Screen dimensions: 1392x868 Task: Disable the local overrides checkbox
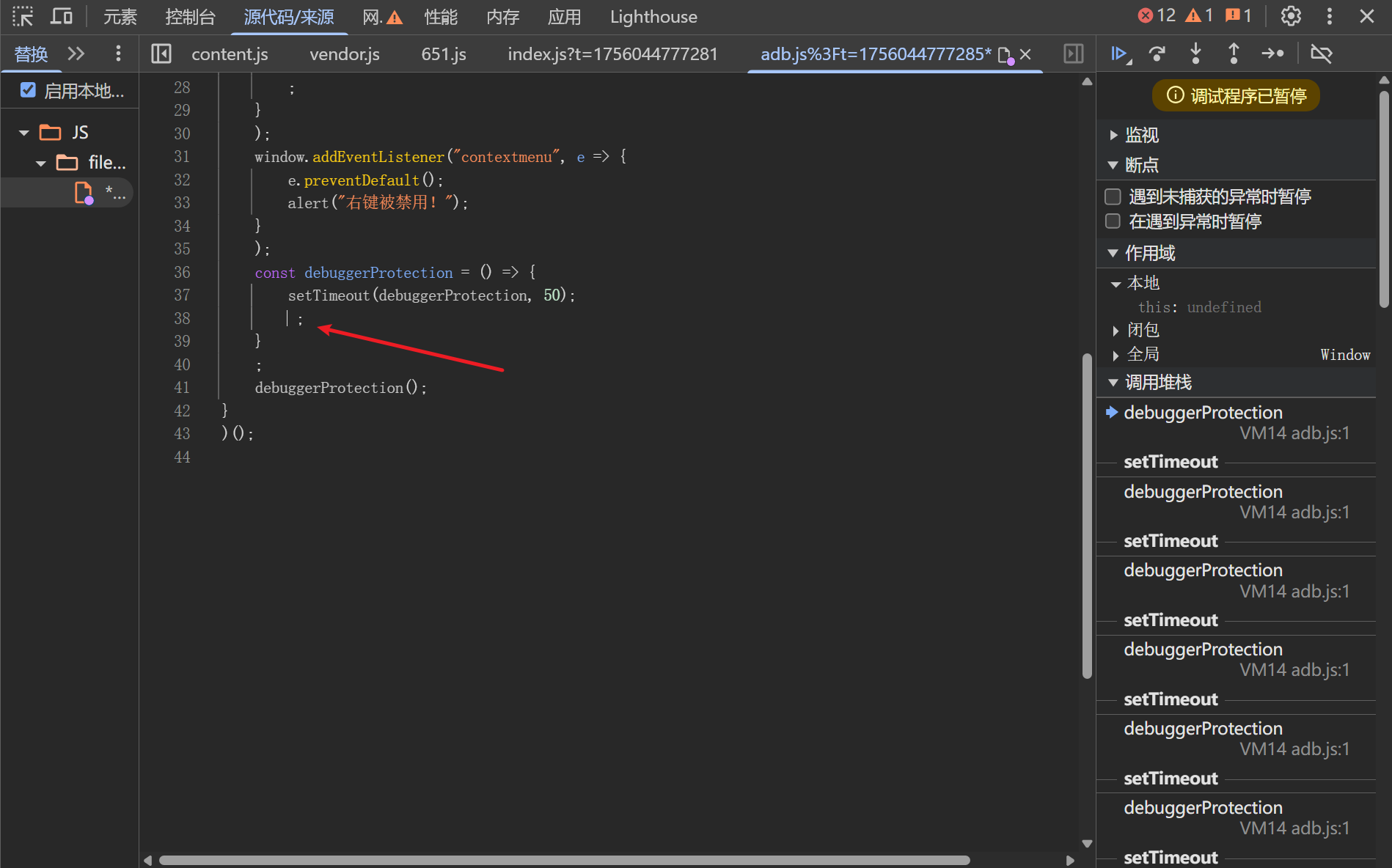pos(28,90)
